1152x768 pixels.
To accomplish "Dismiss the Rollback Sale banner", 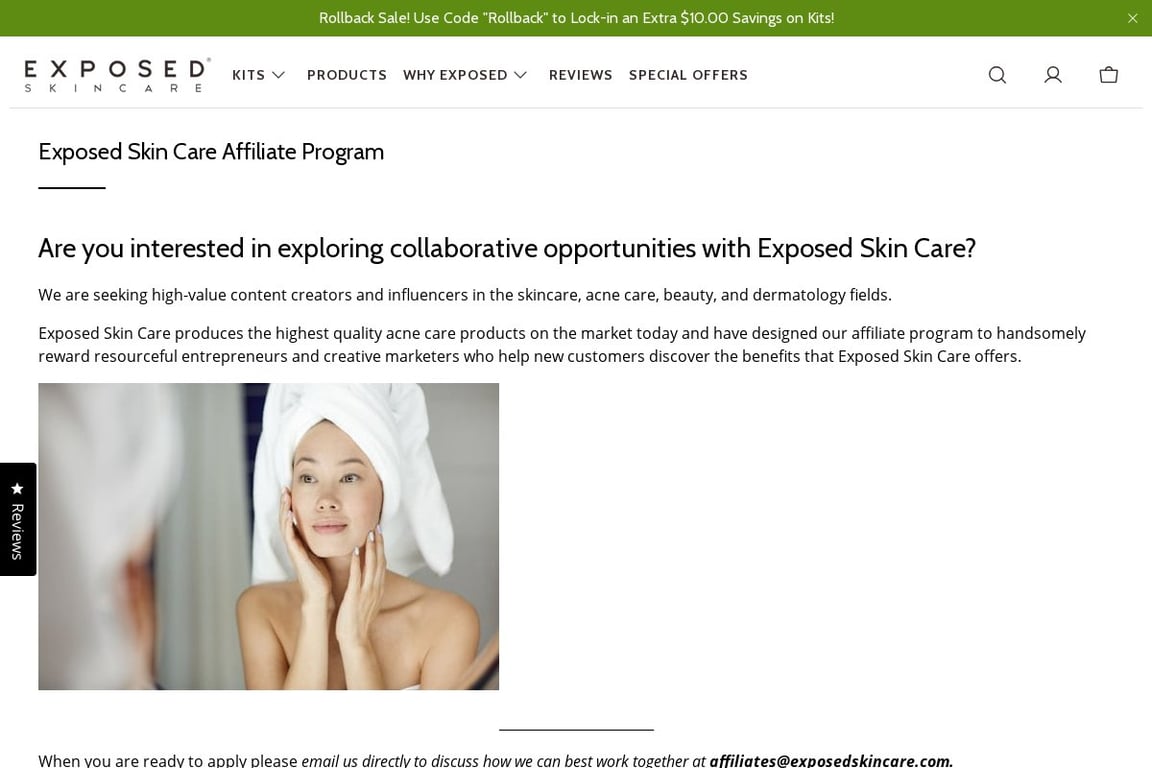I will click(1132, 18).
